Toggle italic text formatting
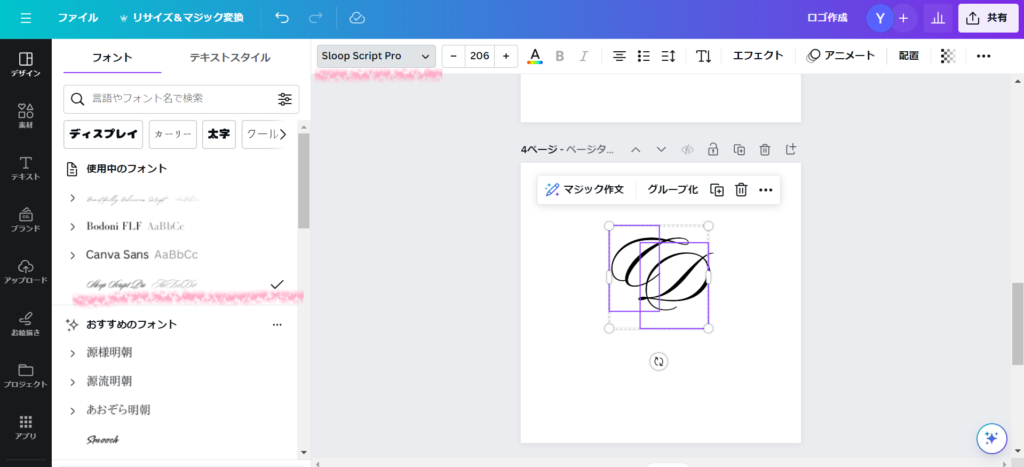This screenshot has height=467, width=1024. pyautogui.click(x=584, y=56)
